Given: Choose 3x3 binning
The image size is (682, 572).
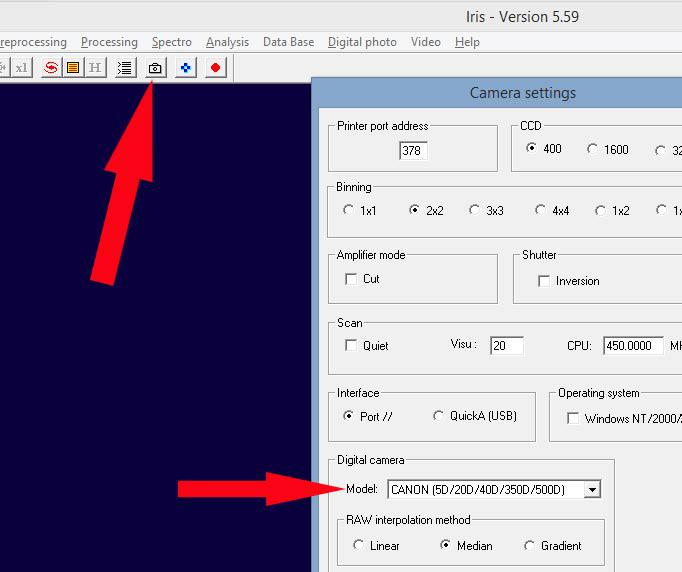Looking at the screenshot, I should tap(474, 210).
